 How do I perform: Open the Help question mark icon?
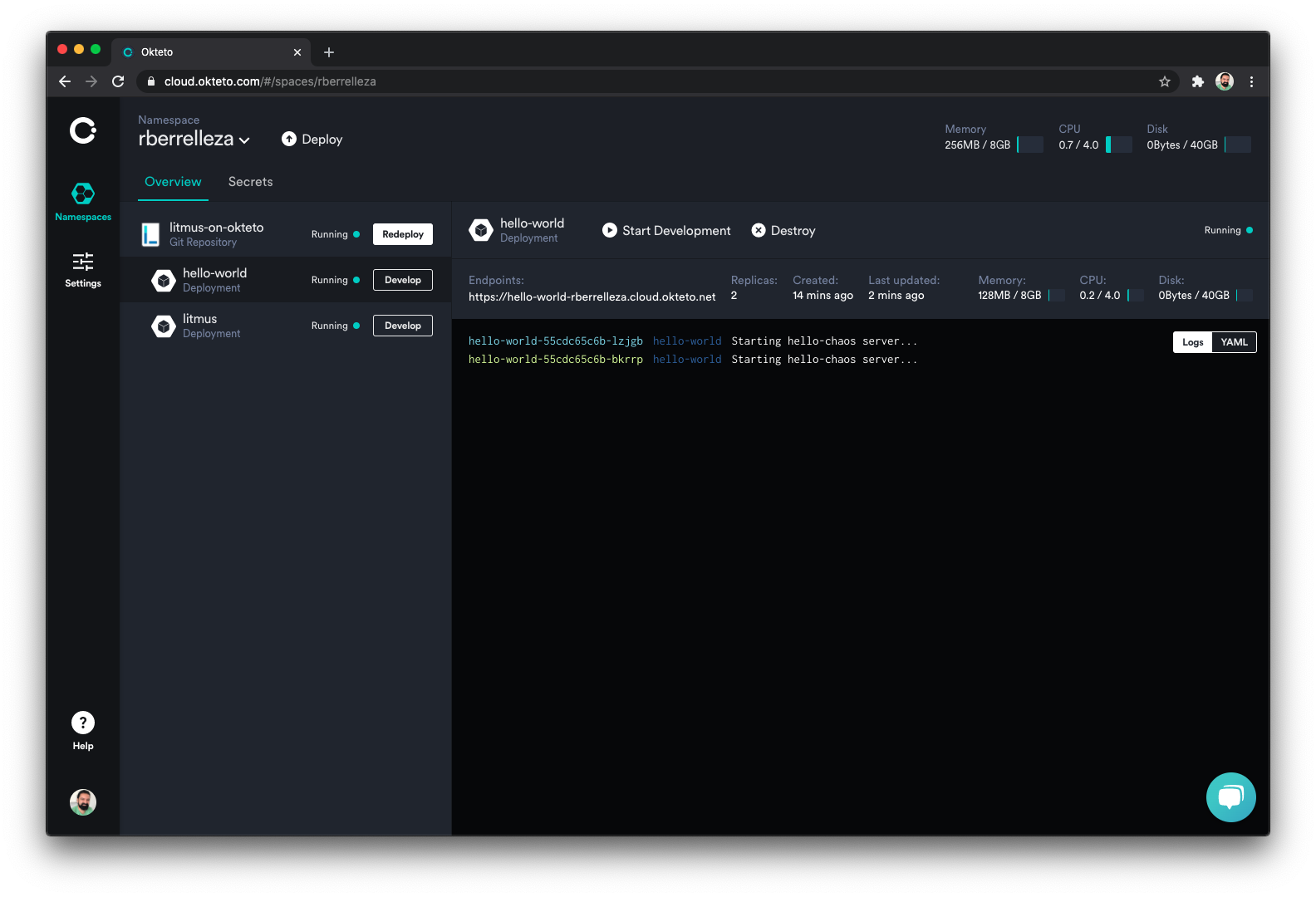click(x=83, y=723)
